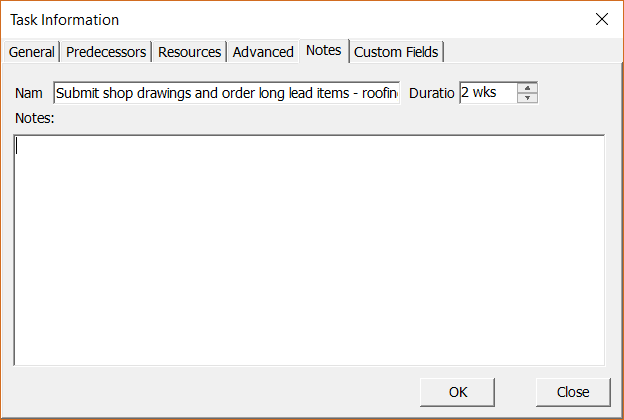
Task: Close the Task Information dialog with X
Action: point(602,19)
